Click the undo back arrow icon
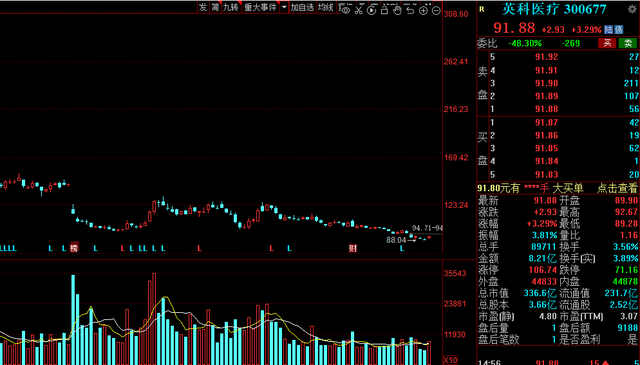The height and width of the screenshot is (365, 640). coord(410,10)
